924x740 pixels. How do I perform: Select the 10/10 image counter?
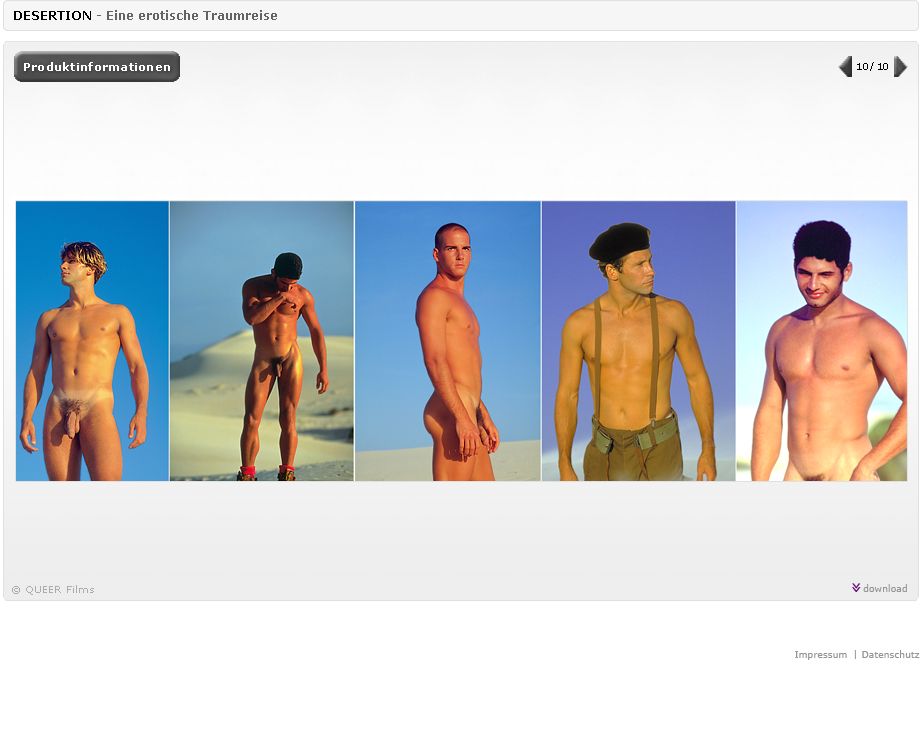872,67
